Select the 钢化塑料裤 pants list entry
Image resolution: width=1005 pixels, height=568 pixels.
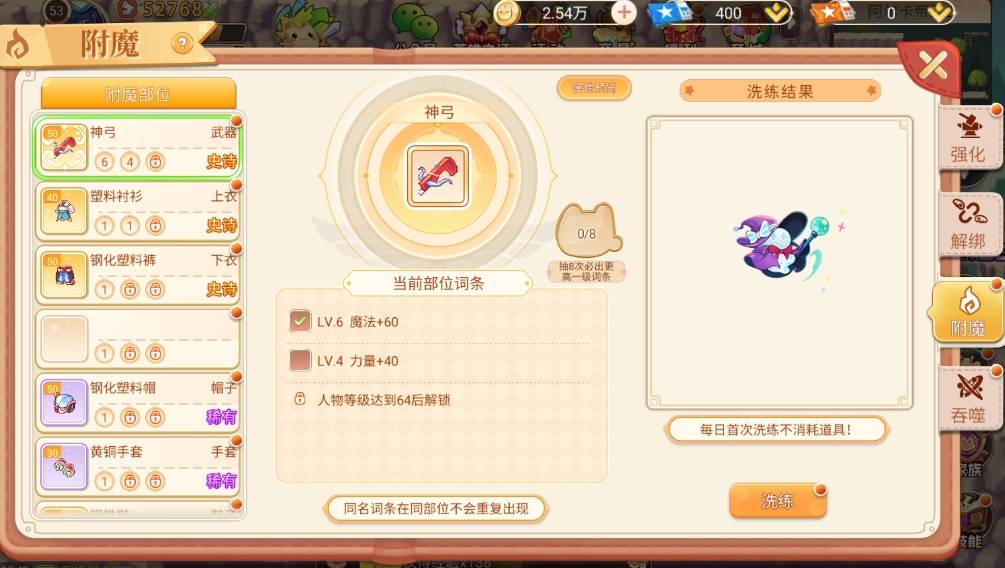[138, 275]
